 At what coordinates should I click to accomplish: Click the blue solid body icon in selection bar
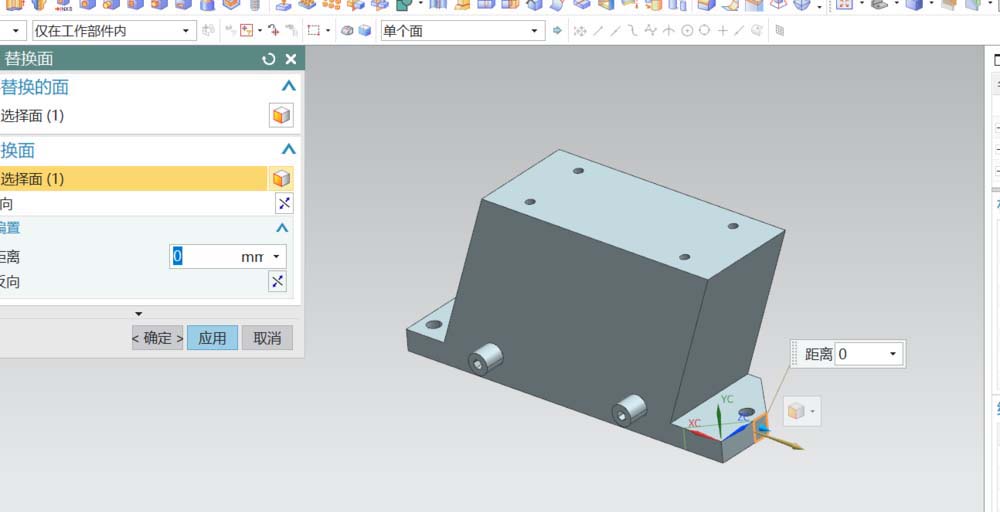[x=365, y=31]
